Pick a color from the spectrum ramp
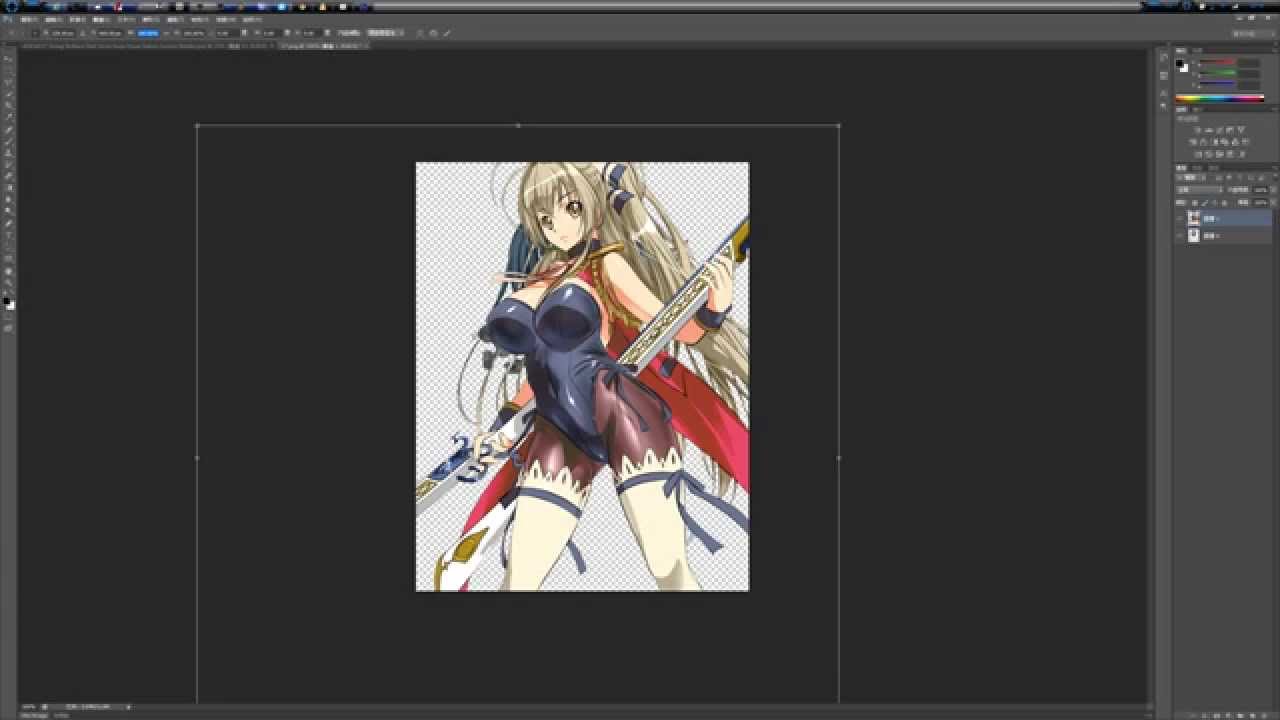Screen dimensions: 1280x720 pyautogui.click(x=1220, y=98)
